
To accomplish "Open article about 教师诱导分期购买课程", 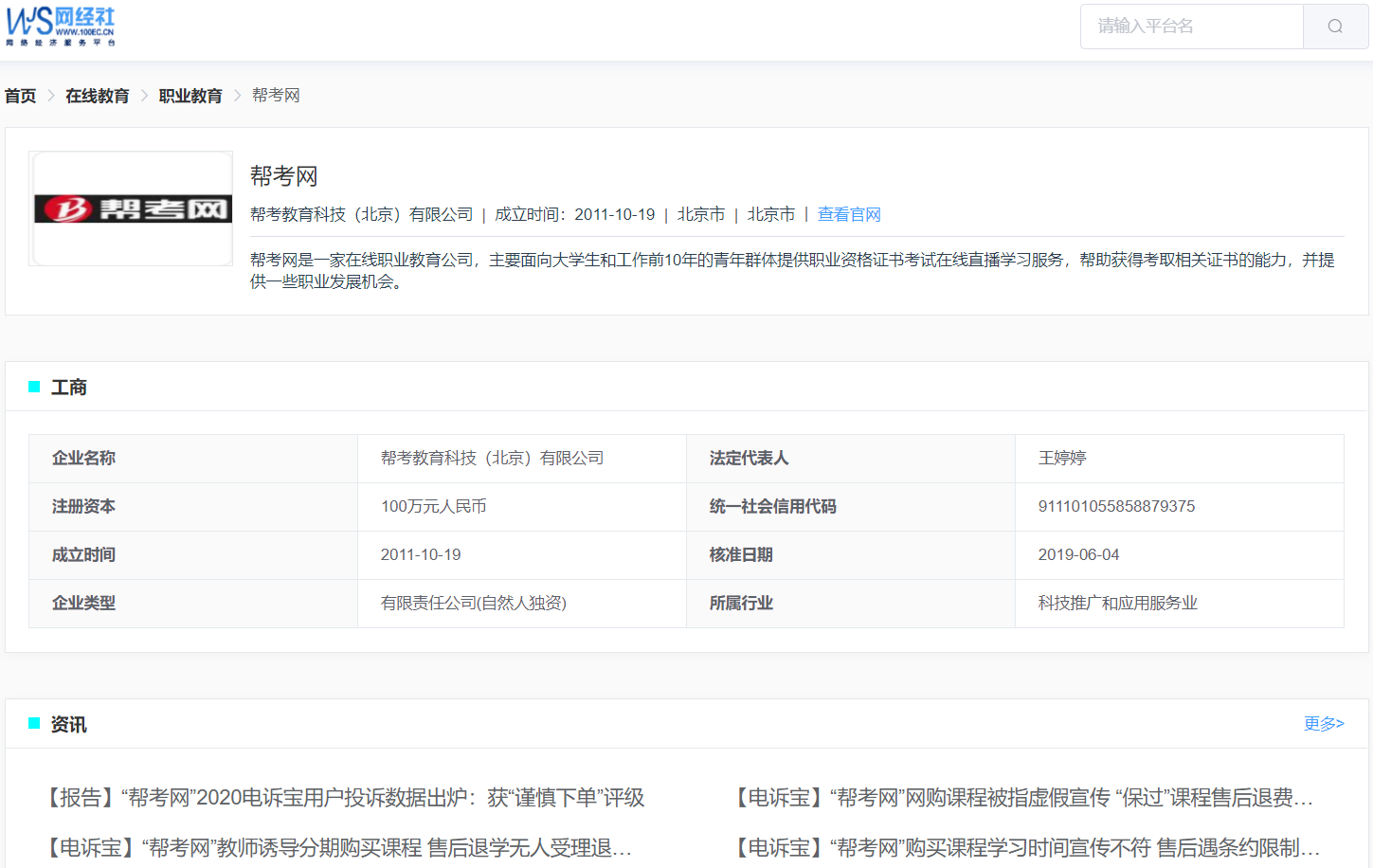I will [336, 847].
